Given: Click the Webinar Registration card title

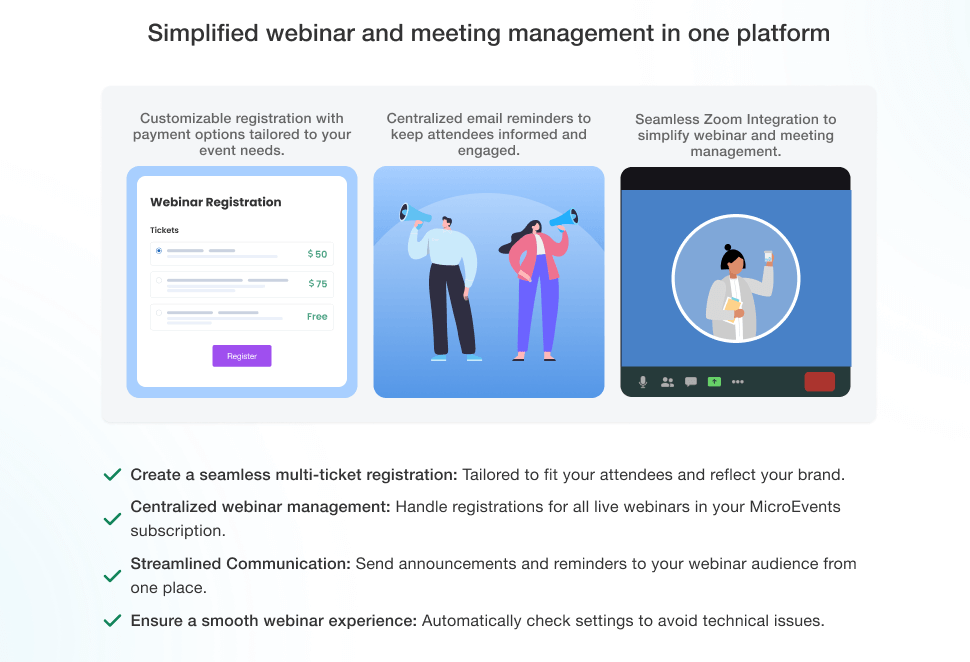Looking at the screenshot, I should point(216,202).
